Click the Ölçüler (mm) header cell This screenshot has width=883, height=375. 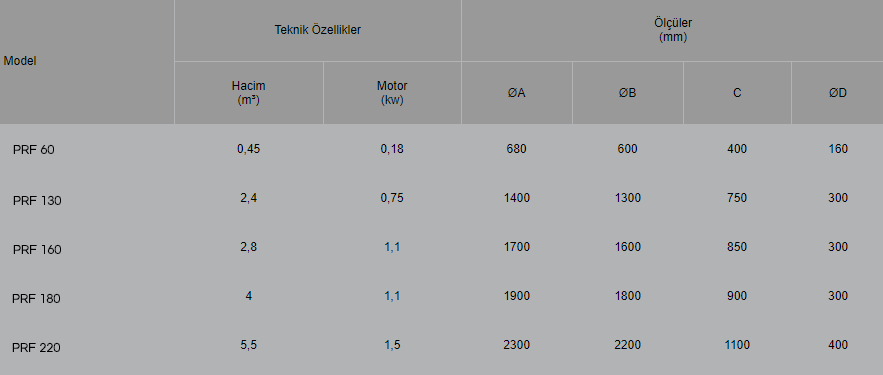pyautogui.click(x=673, y=30)
